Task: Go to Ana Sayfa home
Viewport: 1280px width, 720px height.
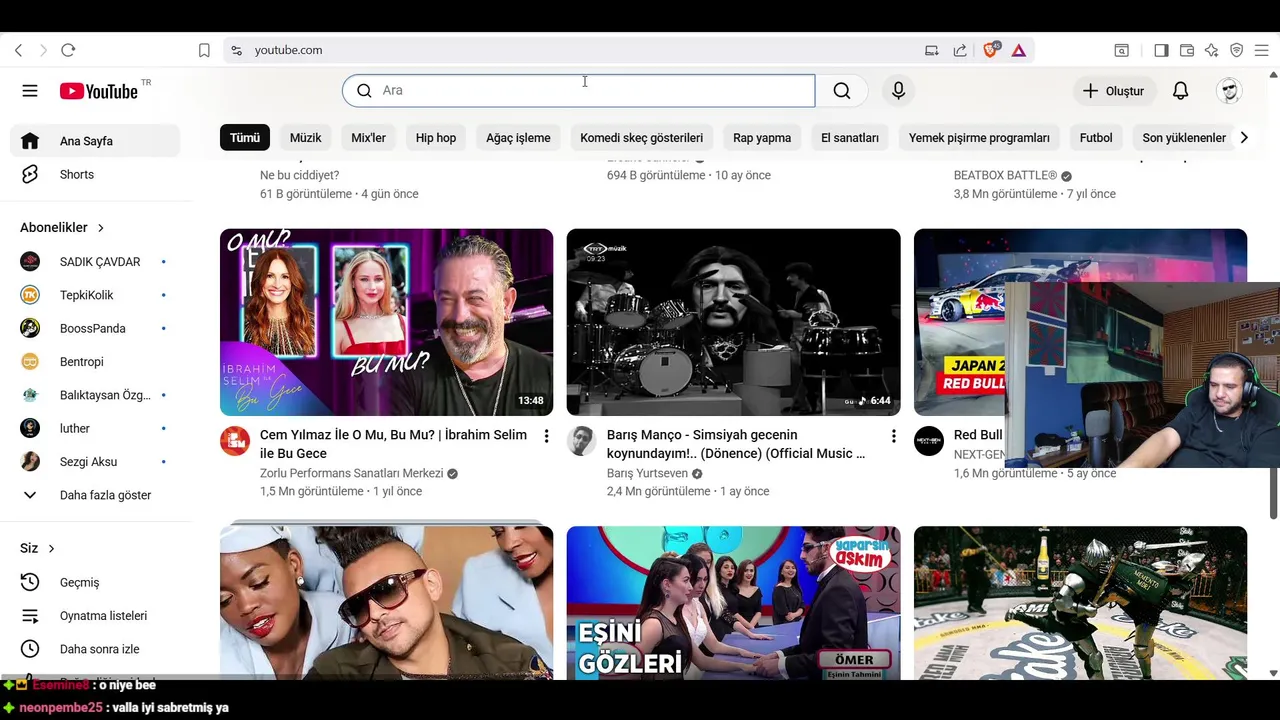Action: point(95,141)
